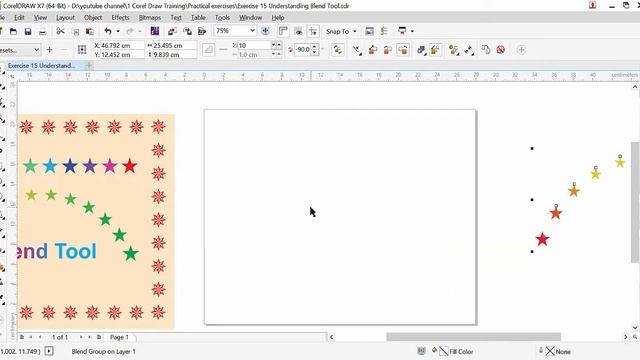Click the Y position field 12.452 cm

click(119, 54)
